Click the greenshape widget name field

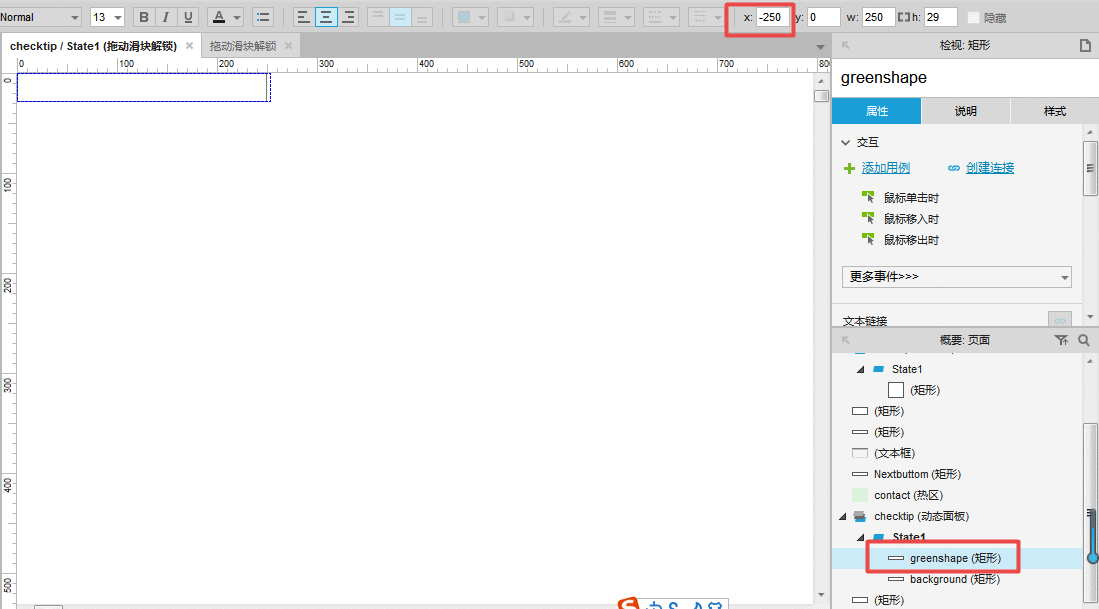pyautogui.click(x=965, y=78)
